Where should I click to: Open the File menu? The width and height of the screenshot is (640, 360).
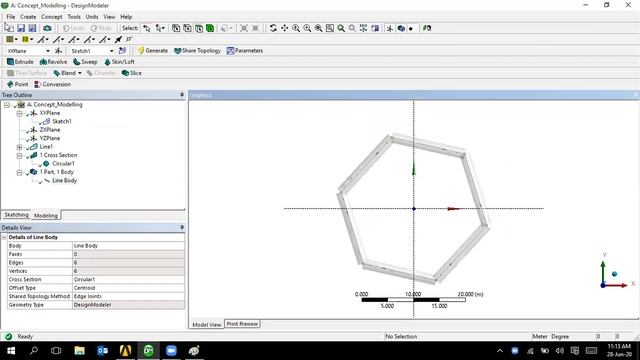click(11, 17)
